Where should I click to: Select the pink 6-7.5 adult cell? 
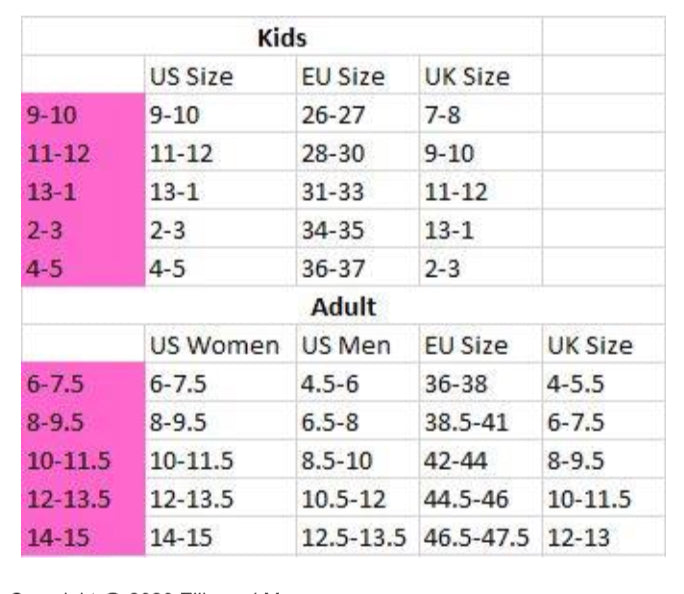pyautogui.click(x=83, y=384)
